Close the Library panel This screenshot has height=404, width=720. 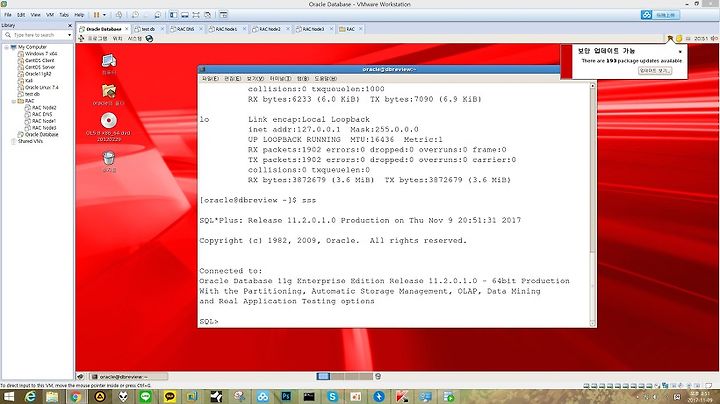[70, 26]
